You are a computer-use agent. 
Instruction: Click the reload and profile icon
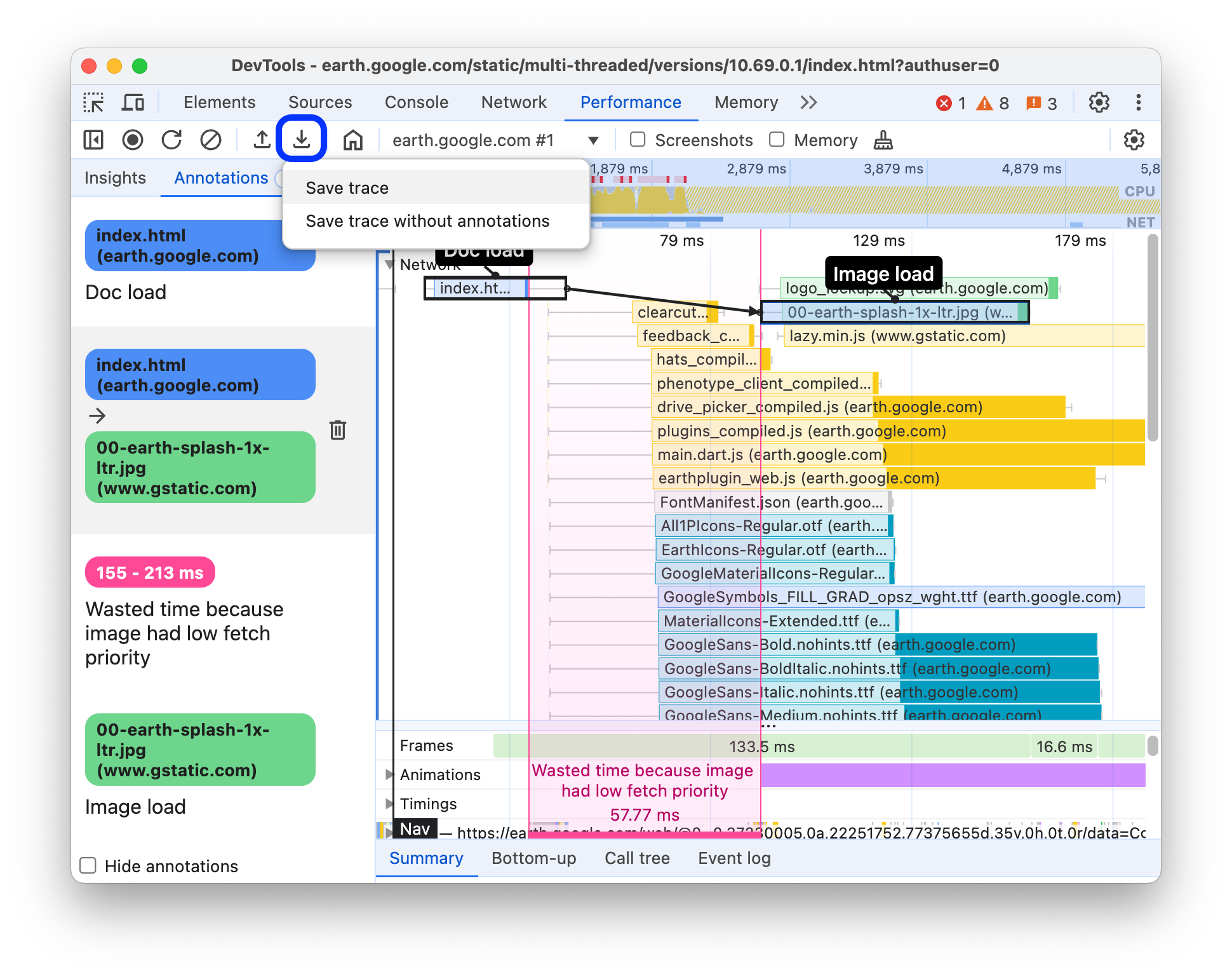(171, 140)
